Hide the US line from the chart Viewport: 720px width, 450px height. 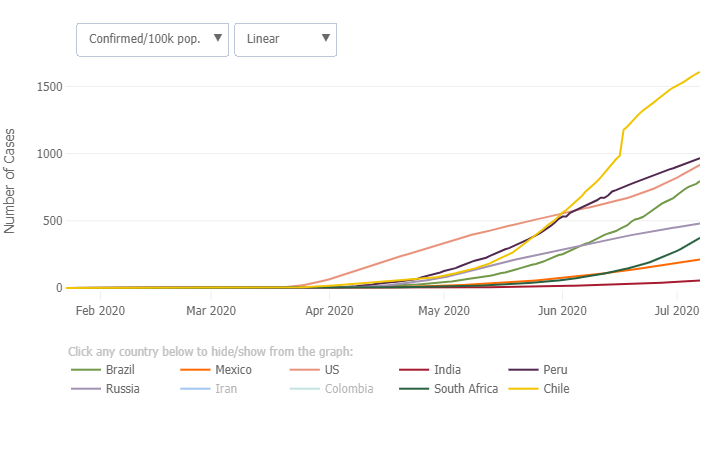[331, 370]
